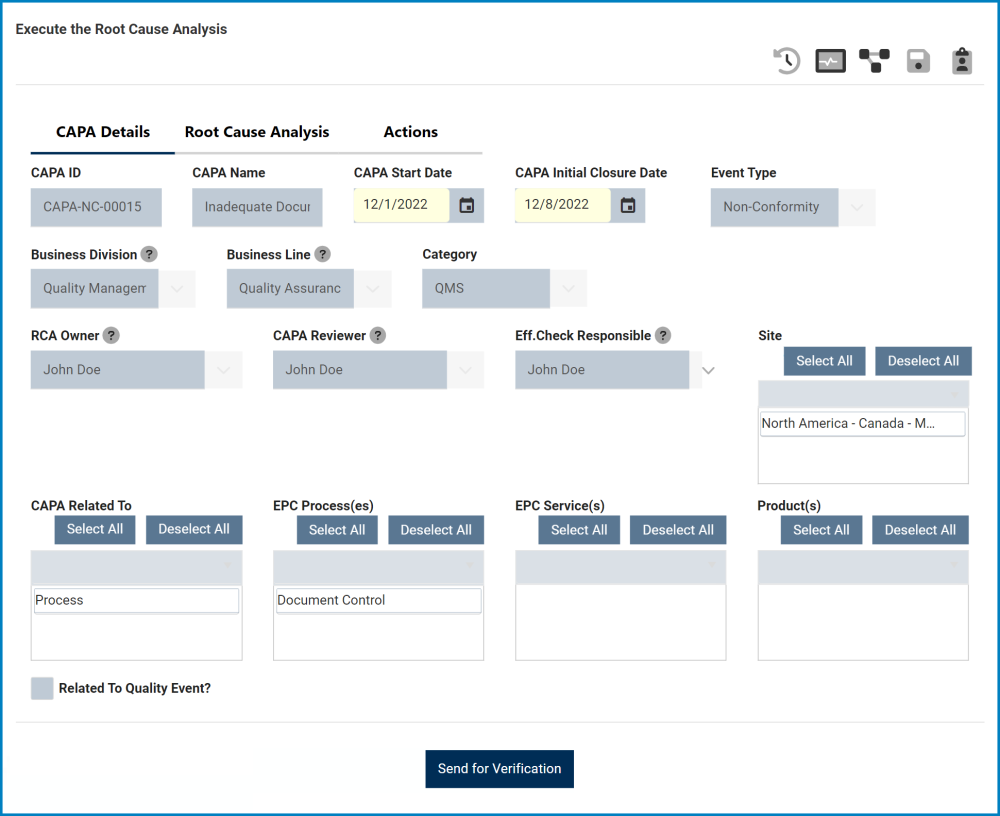Viewport: 1000px width, 816px height.
Task: Open CAPA Initial Closure Date calendar
Action: [628, 205]
